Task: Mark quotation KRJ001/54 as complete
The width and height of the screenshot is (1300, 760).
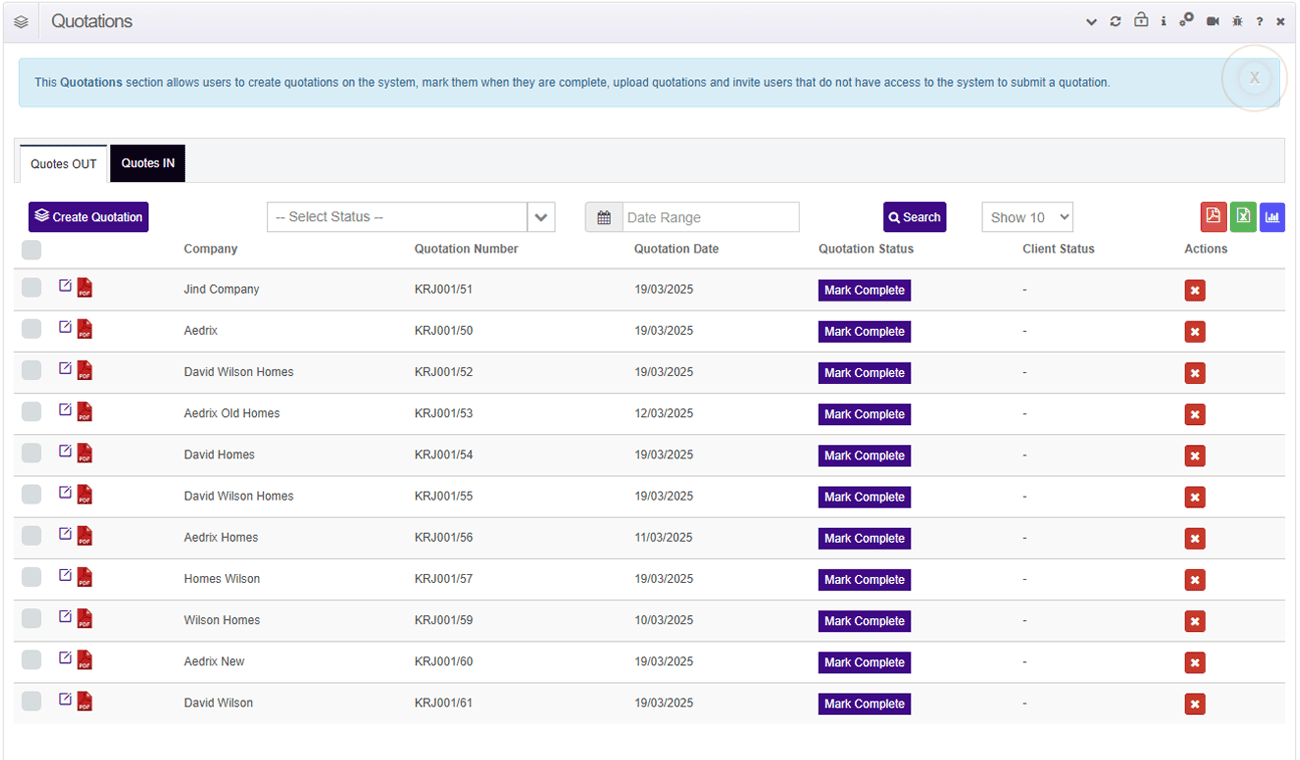Action: point(864,455)
